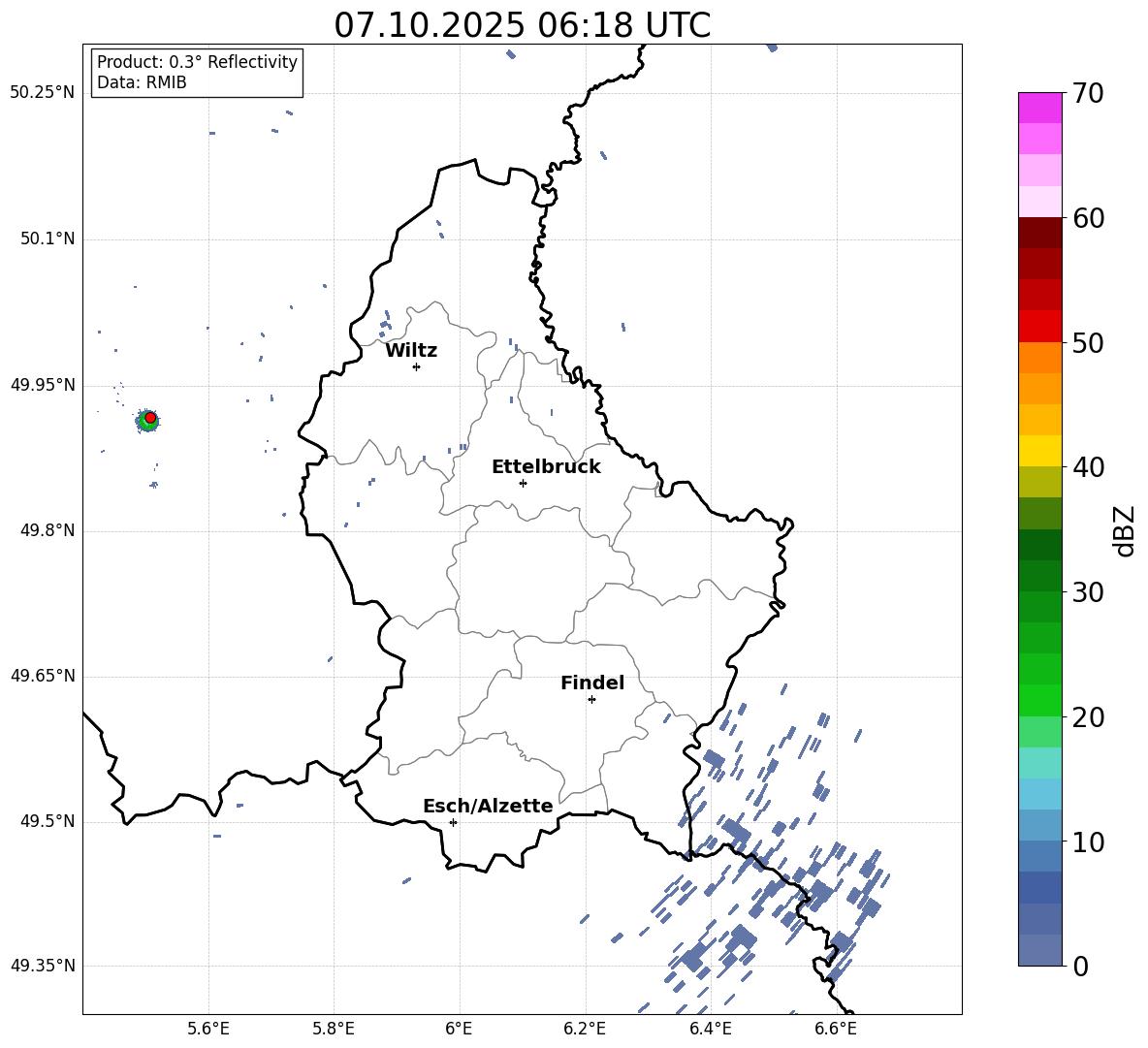The width and height of the screenshot is (1148, 1048).
Task: Click the colorbar tick label 70
Action: [x=1089, y=93]
